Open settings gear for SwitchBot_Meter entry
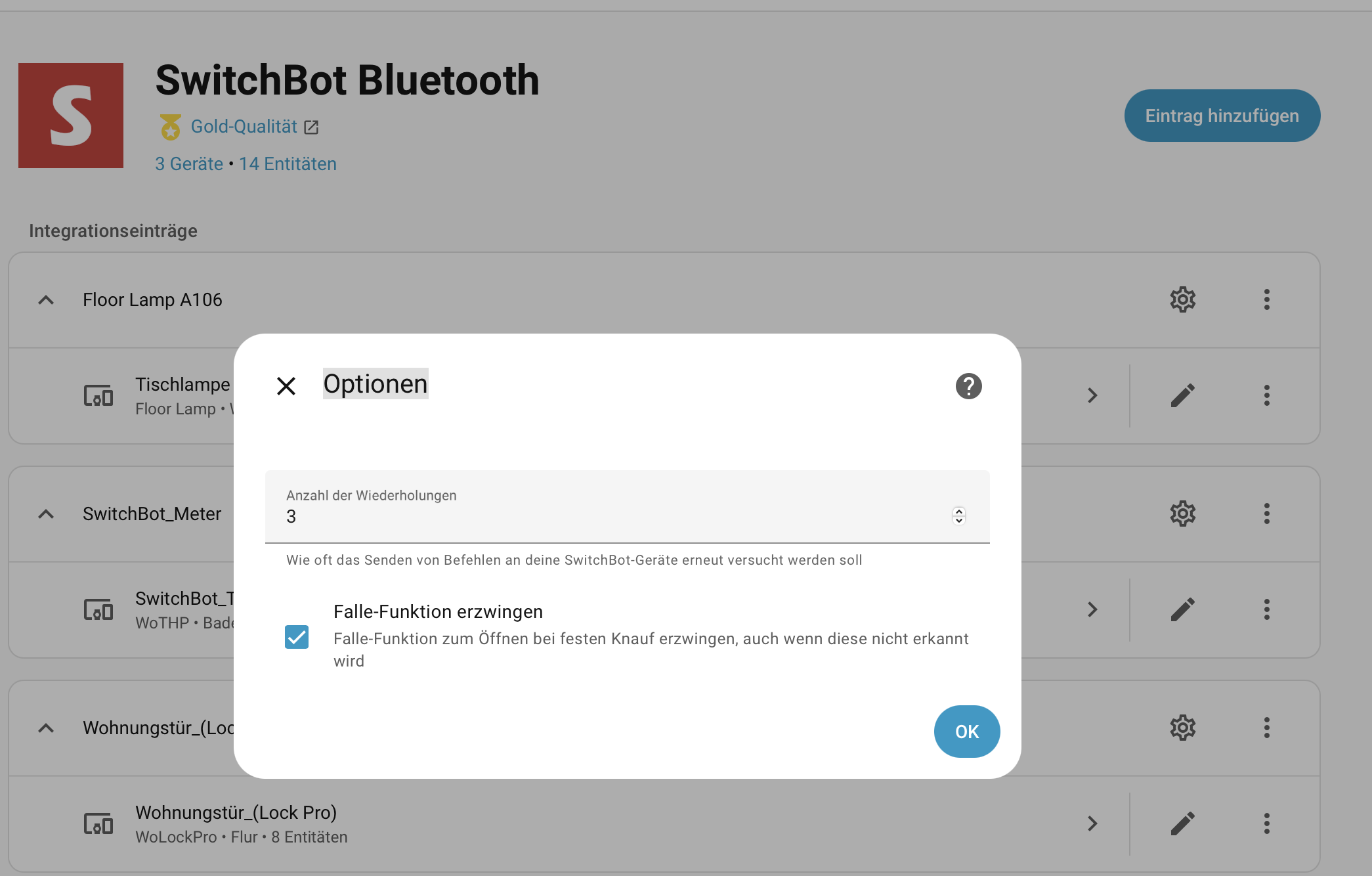Viewport: 1372px width, 876px height. click(1182, 514)
